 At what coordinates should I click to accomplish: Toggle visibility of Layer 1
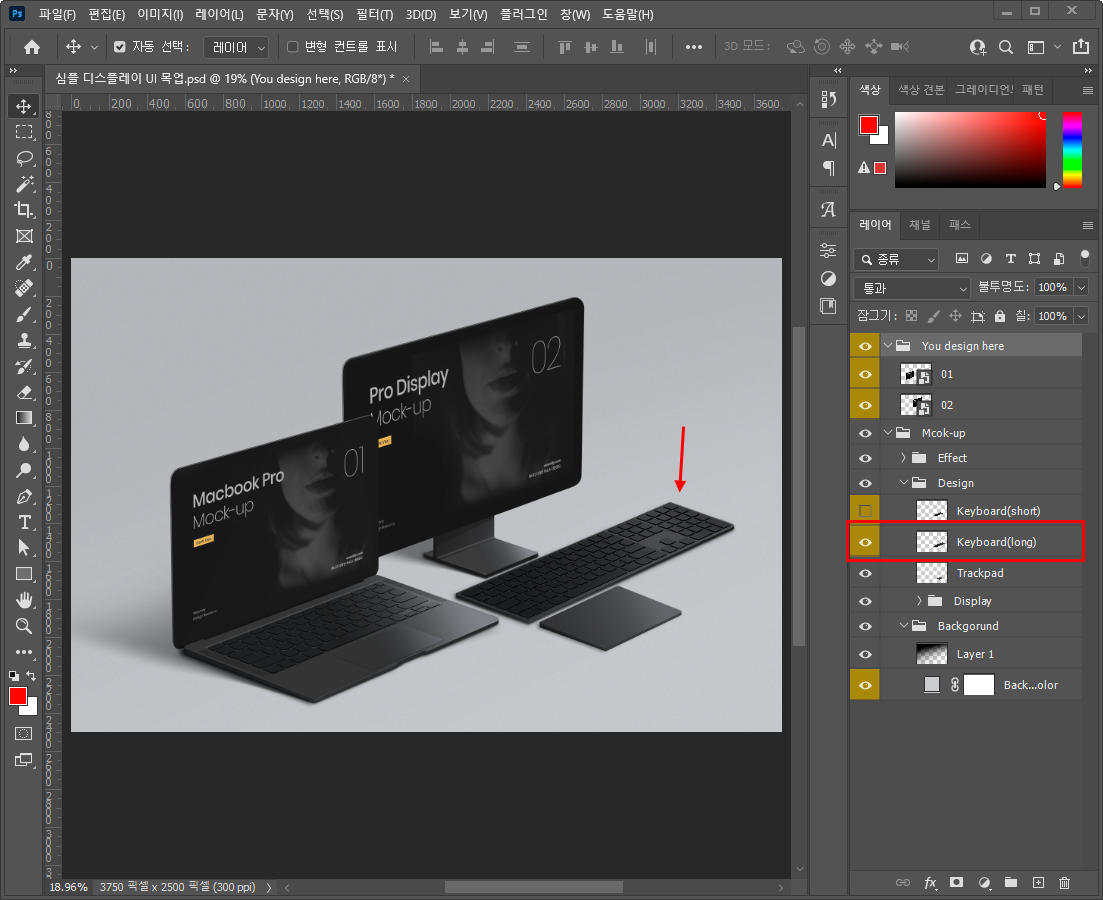(x=865, y=654)
